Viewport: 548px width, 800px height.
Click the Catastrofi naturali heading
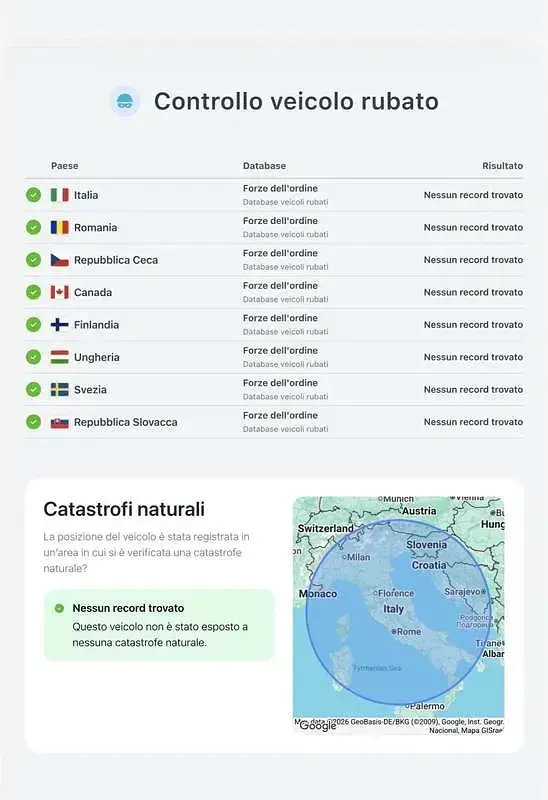[124, 509]
